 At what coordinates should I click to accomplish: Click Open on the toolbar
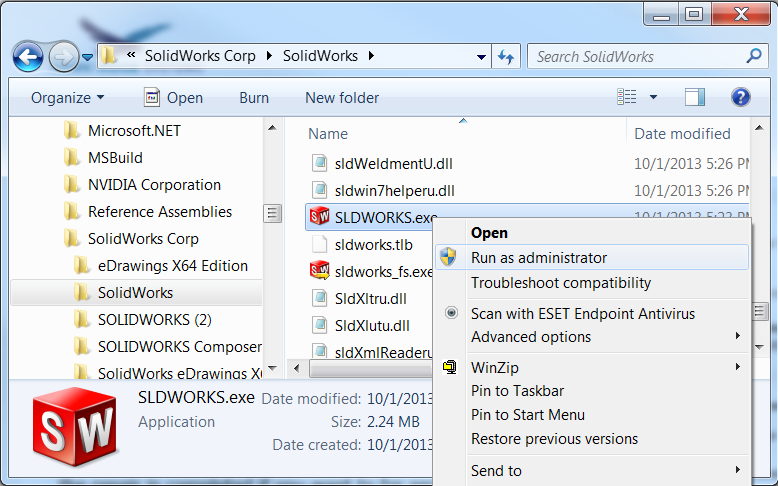(x=174, y=98)
